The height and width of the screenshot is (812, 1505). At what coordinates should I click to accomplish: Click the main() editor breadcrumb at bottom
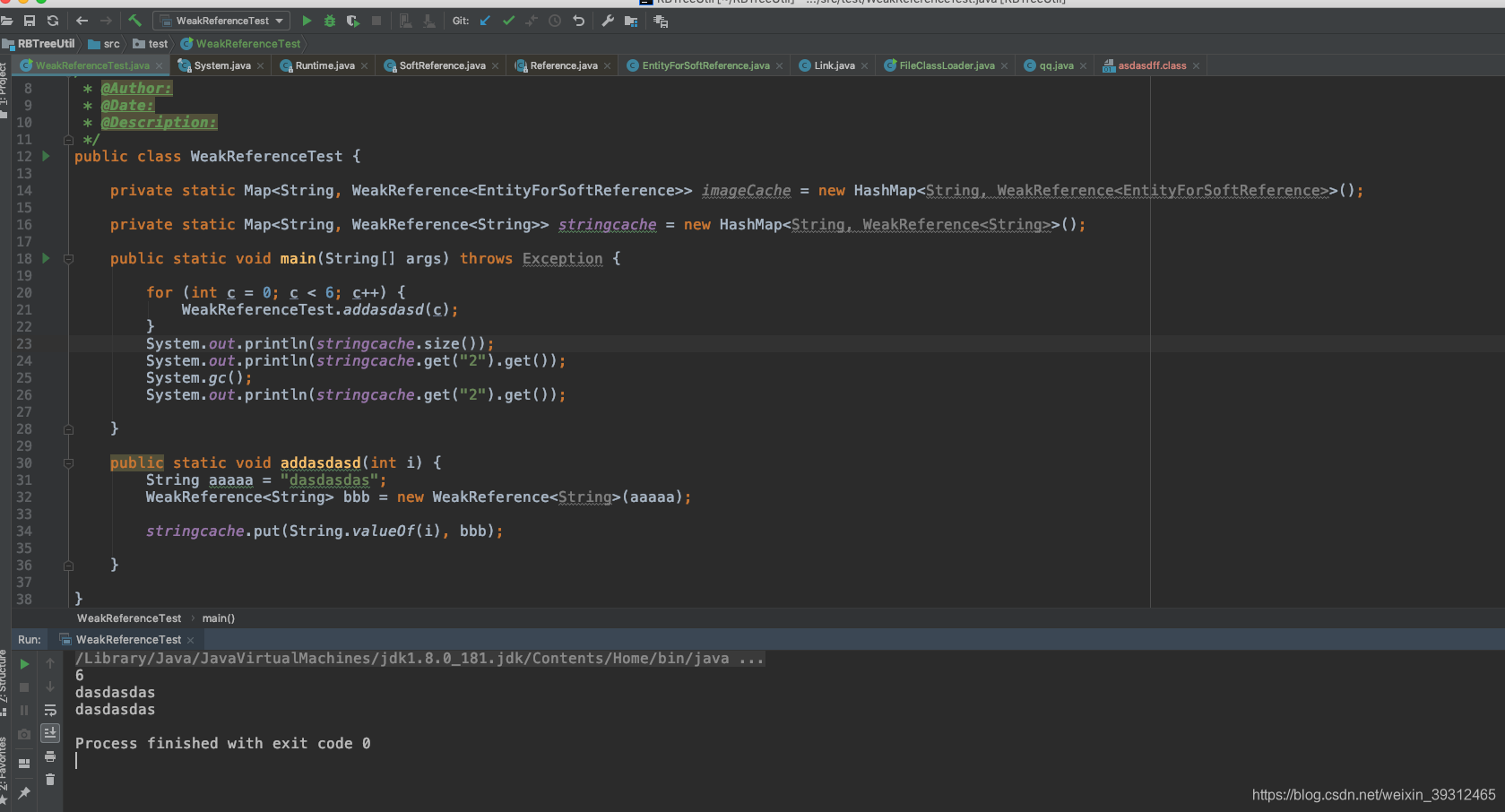click(x=219, y=618)
